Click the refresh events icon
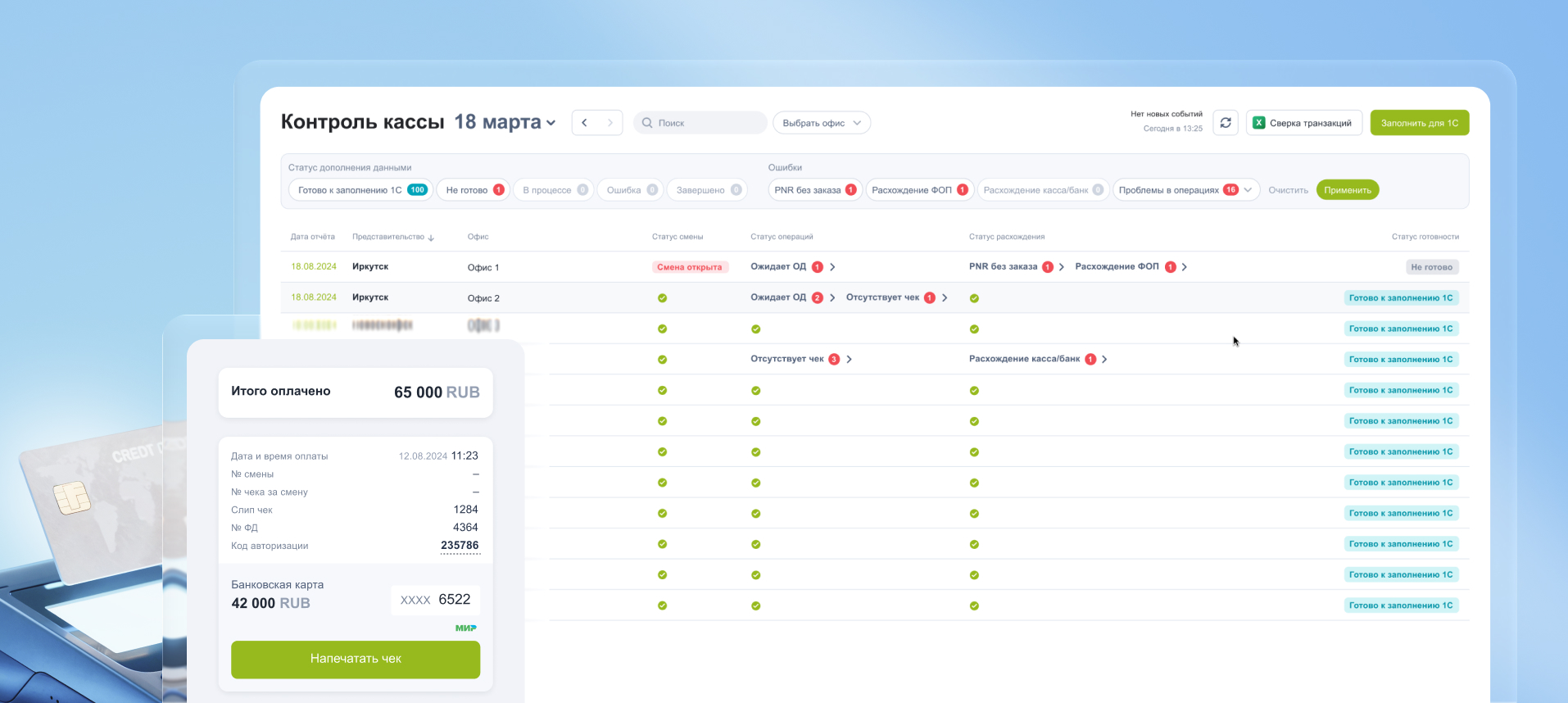 [1225, 123]
